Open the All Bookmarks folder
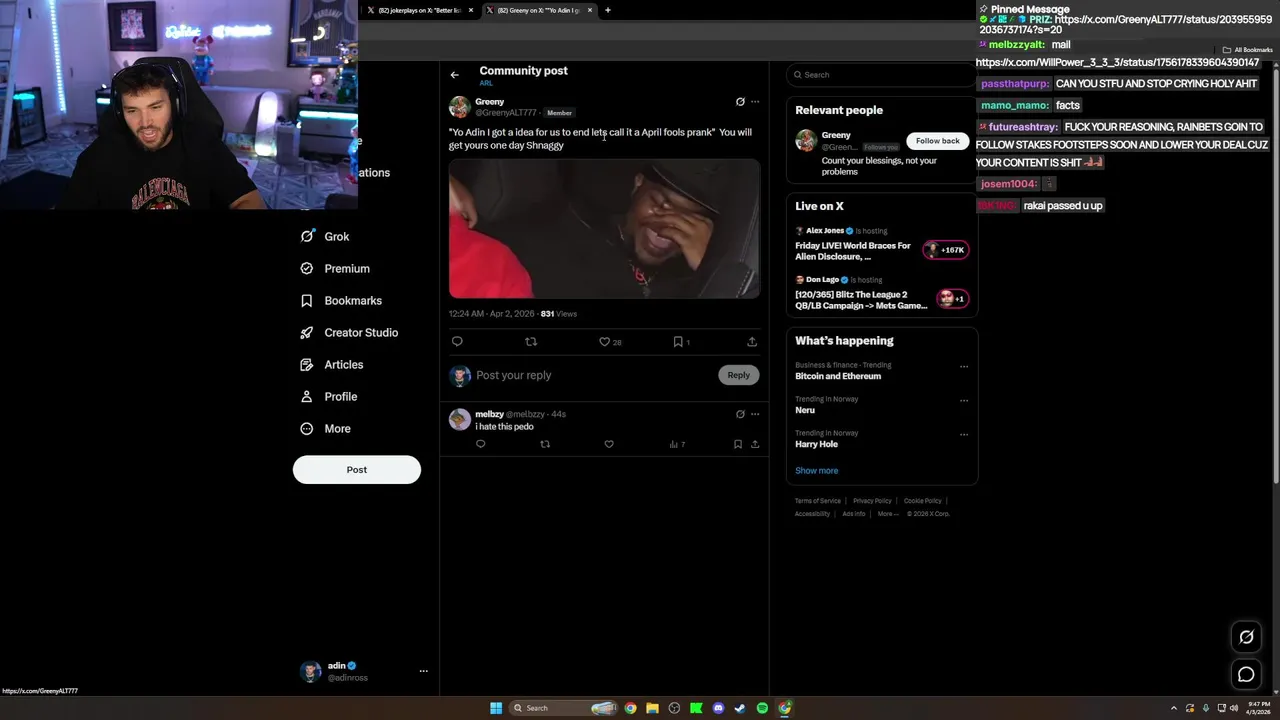The height and width of the screenshot is (720, 1280). 1248,50
